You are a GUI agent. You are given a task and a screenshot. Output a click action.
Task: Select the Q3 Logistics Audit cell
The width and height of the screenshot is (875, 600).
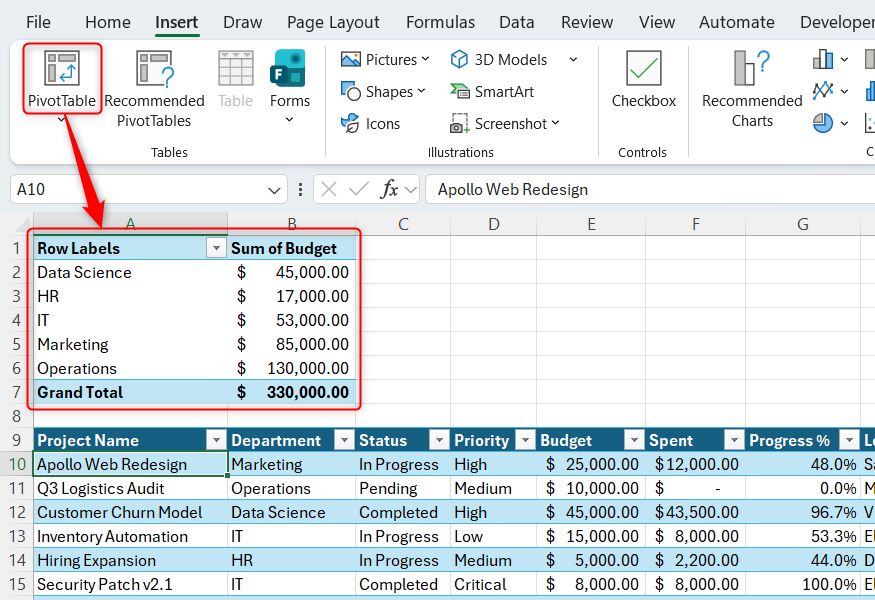(x=131, y=488)
